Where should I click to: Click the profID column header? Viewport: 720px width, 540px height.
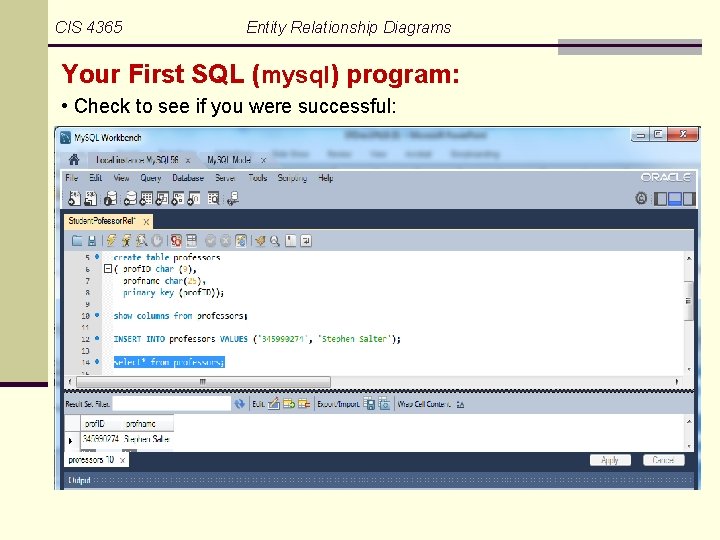(x=100, y=423)
